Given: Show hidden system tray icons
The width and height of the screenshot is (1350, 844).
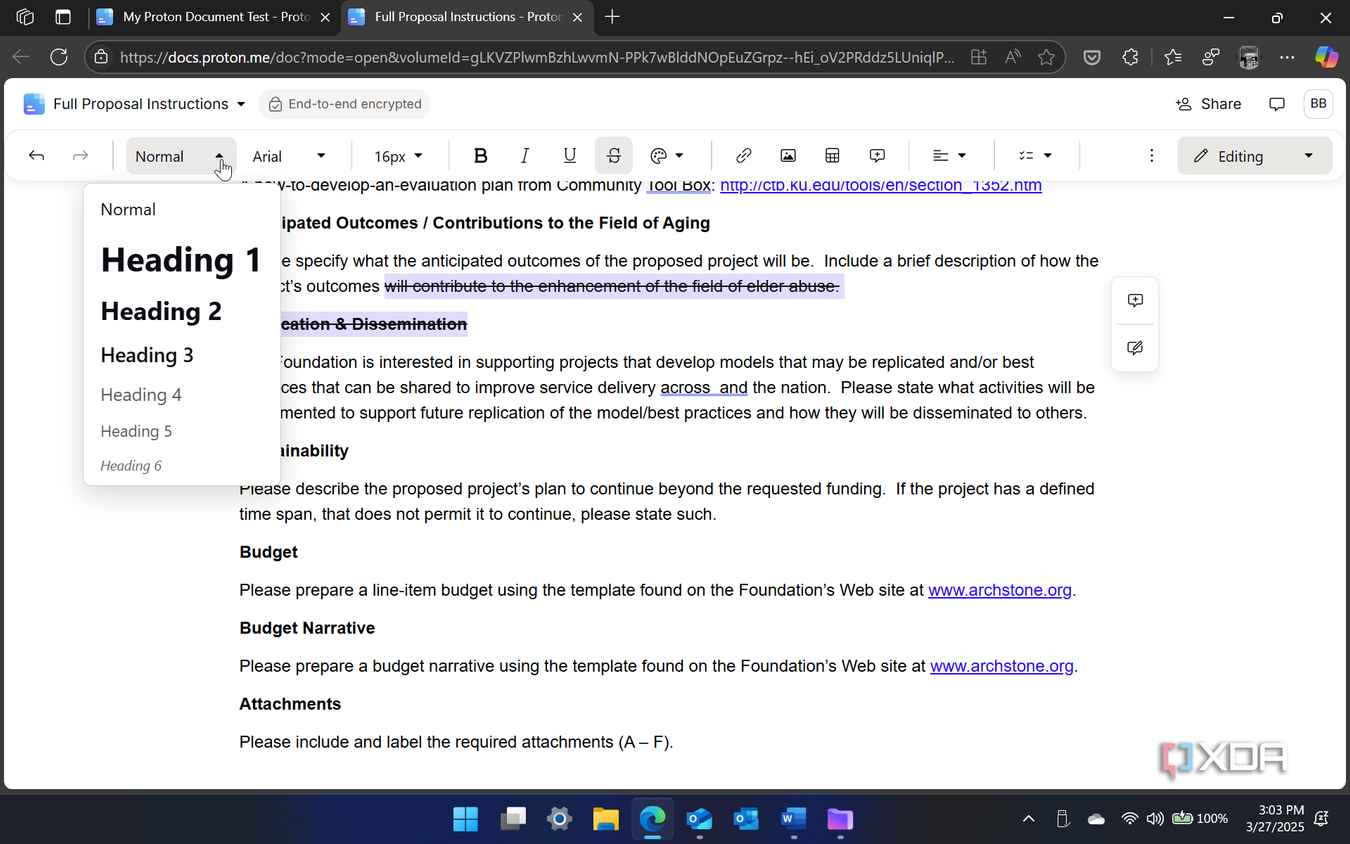Looking at the screenshot, I should (x=1028, y=819).
